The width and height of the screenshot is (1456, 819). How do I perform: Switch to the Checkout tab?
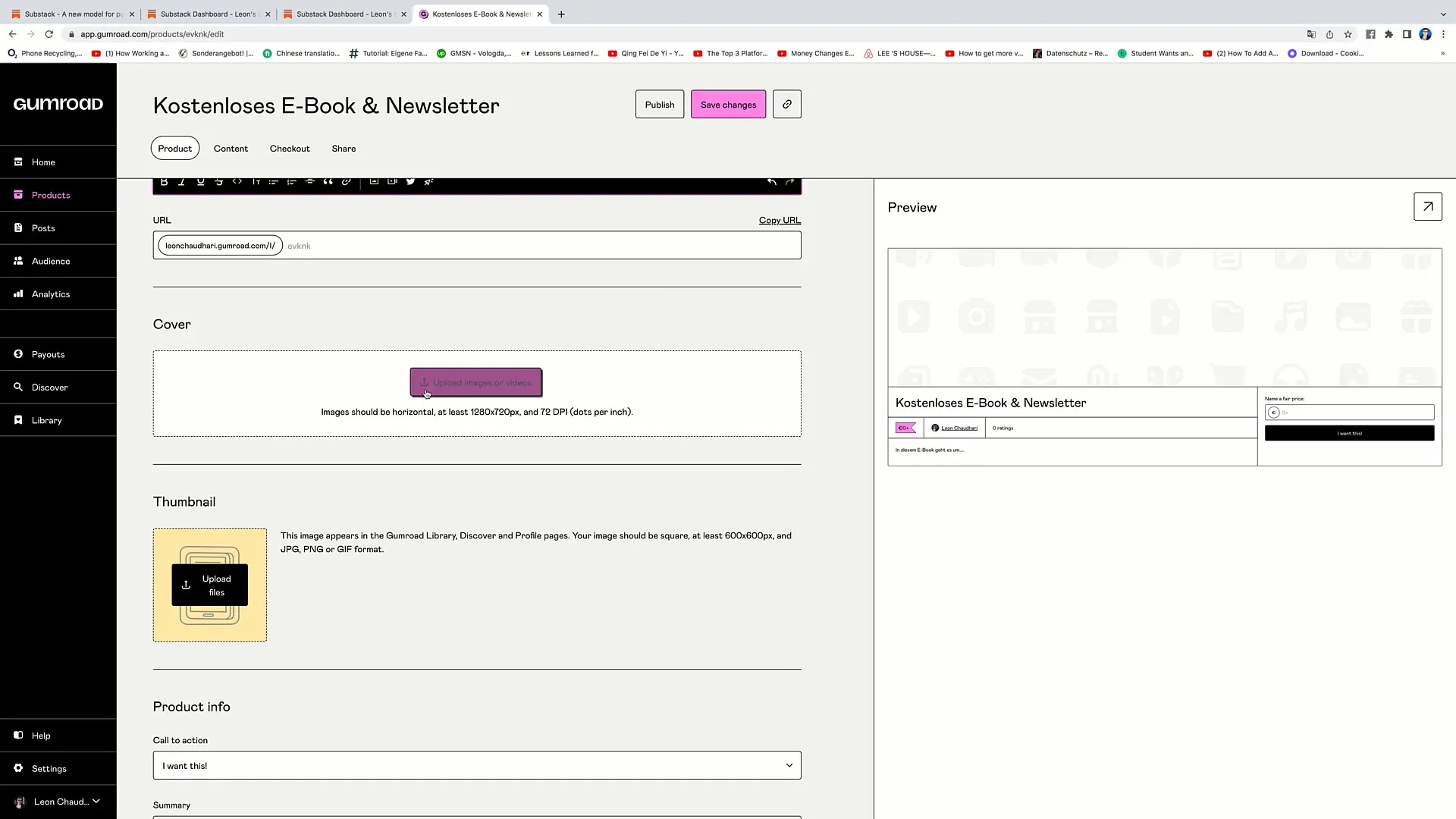click(x=290, y=149)
